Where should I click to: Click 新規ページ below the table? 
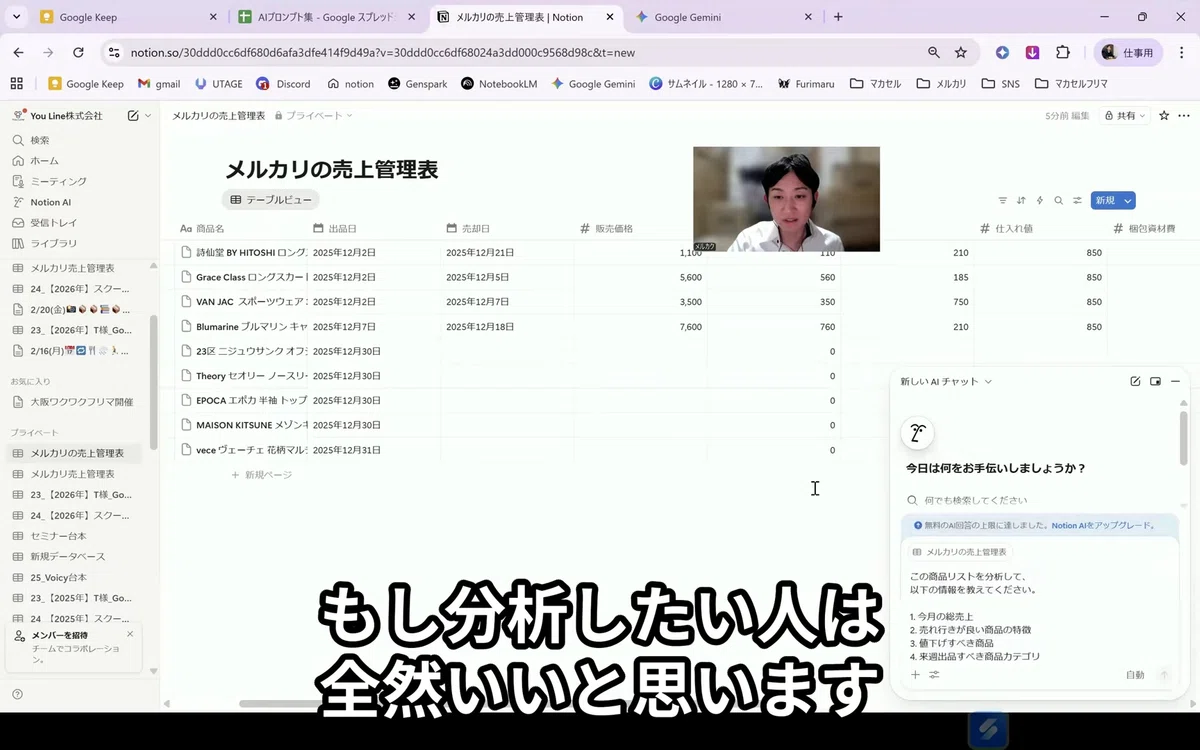[262, 475]
